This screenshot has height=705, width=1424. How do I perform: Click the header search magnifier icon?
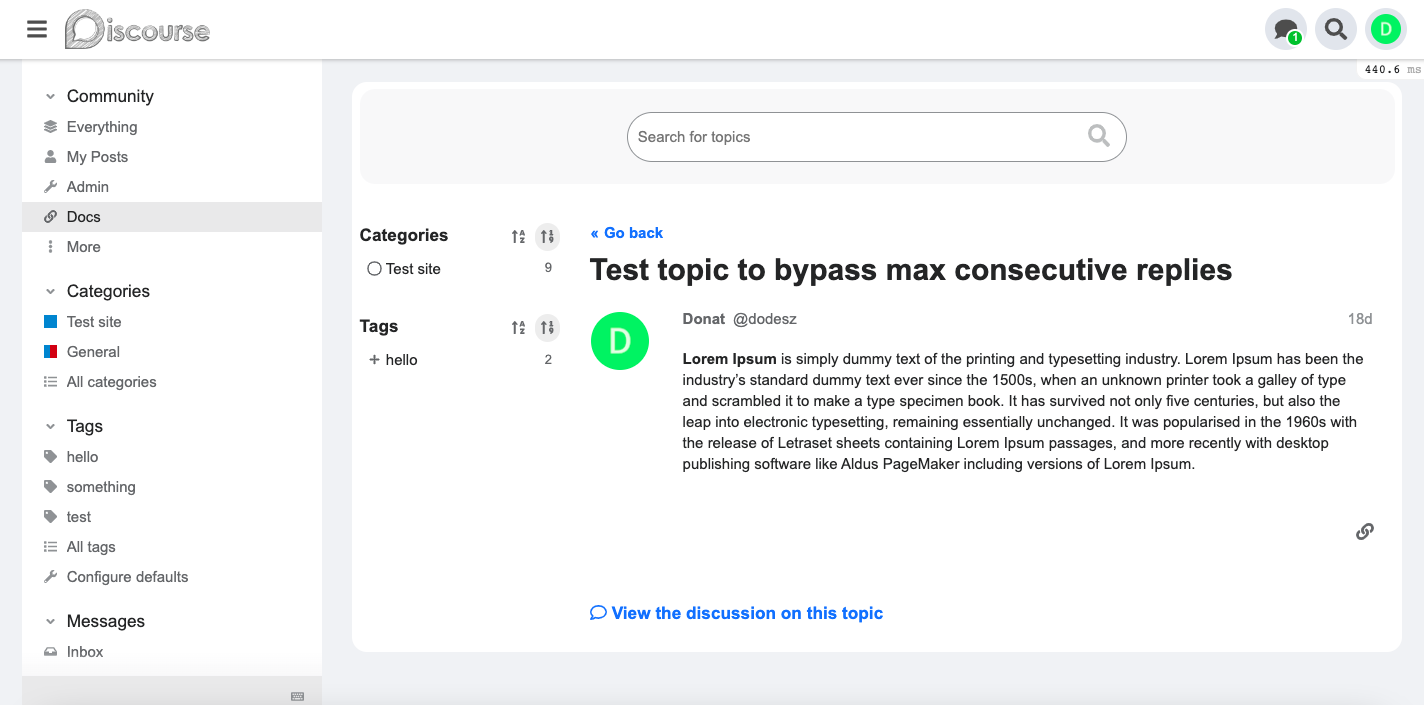(x=1335, y=29)
